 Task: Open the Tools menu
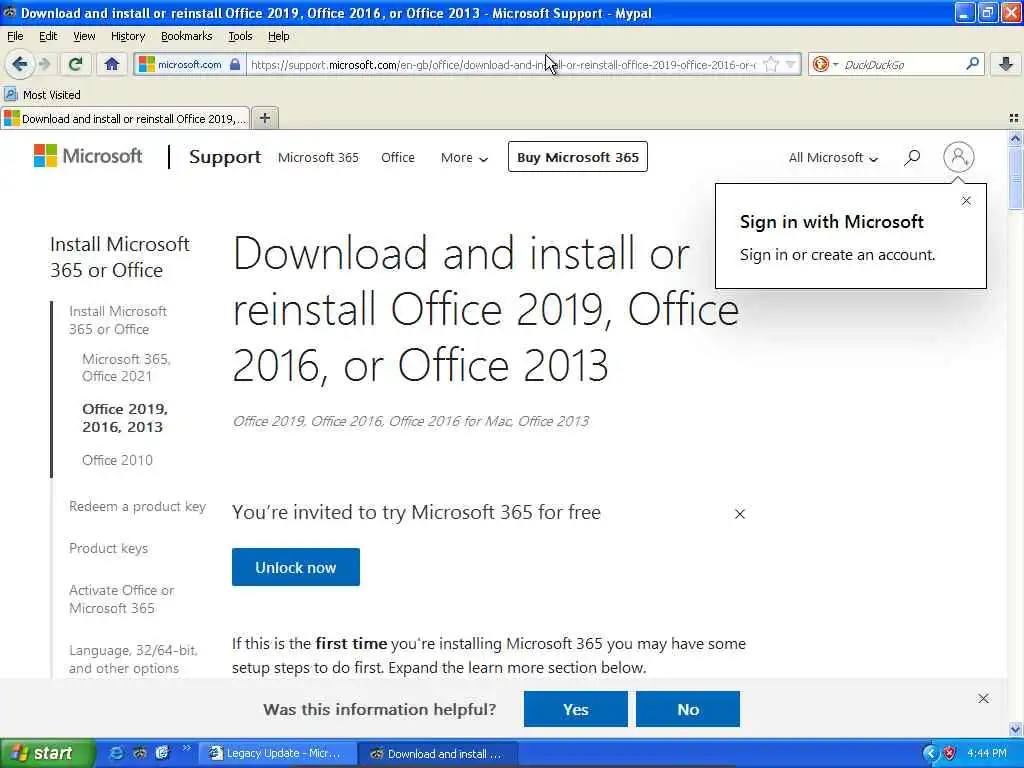point(240,36)
